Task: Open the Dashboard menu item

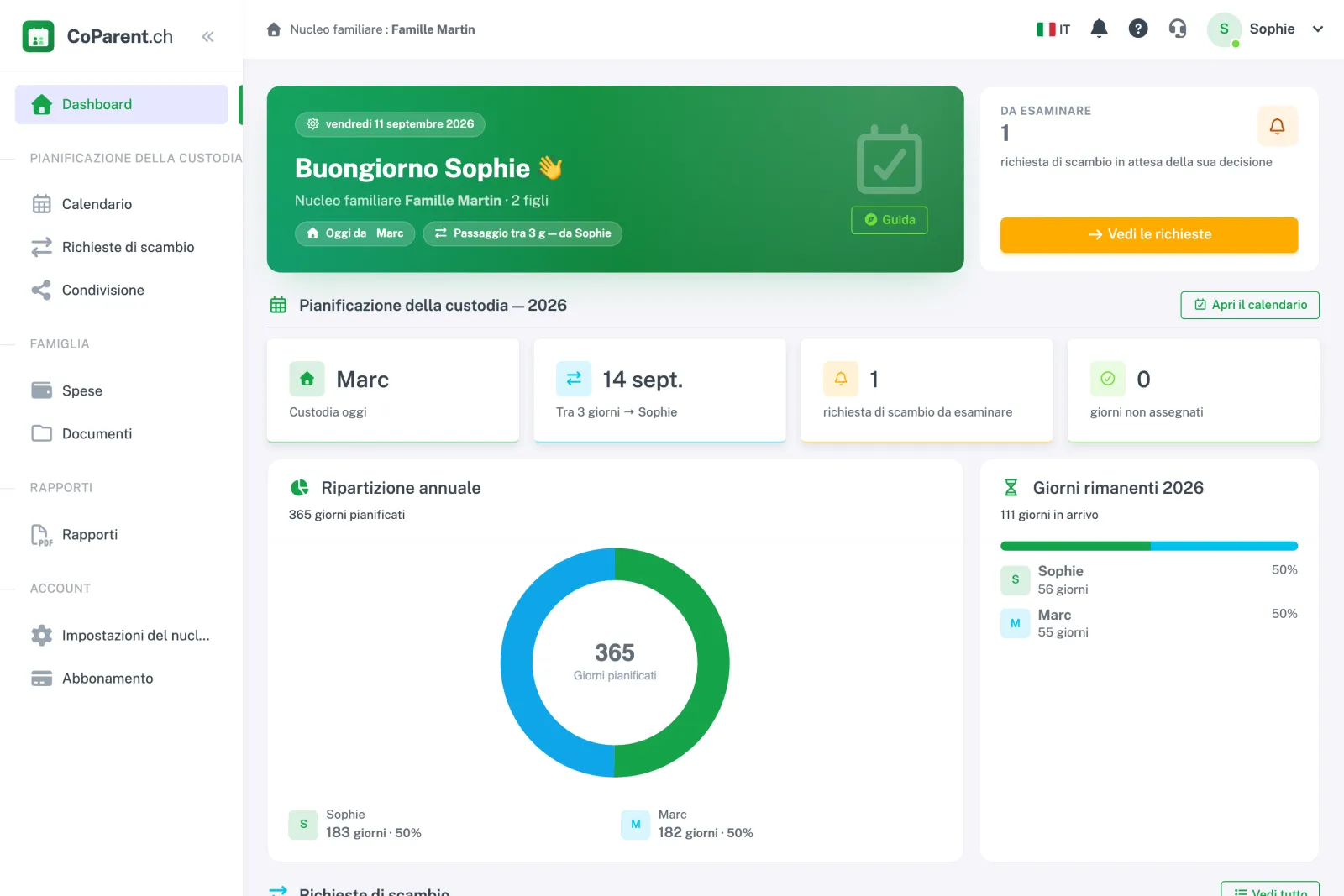Action: point(121,104)
